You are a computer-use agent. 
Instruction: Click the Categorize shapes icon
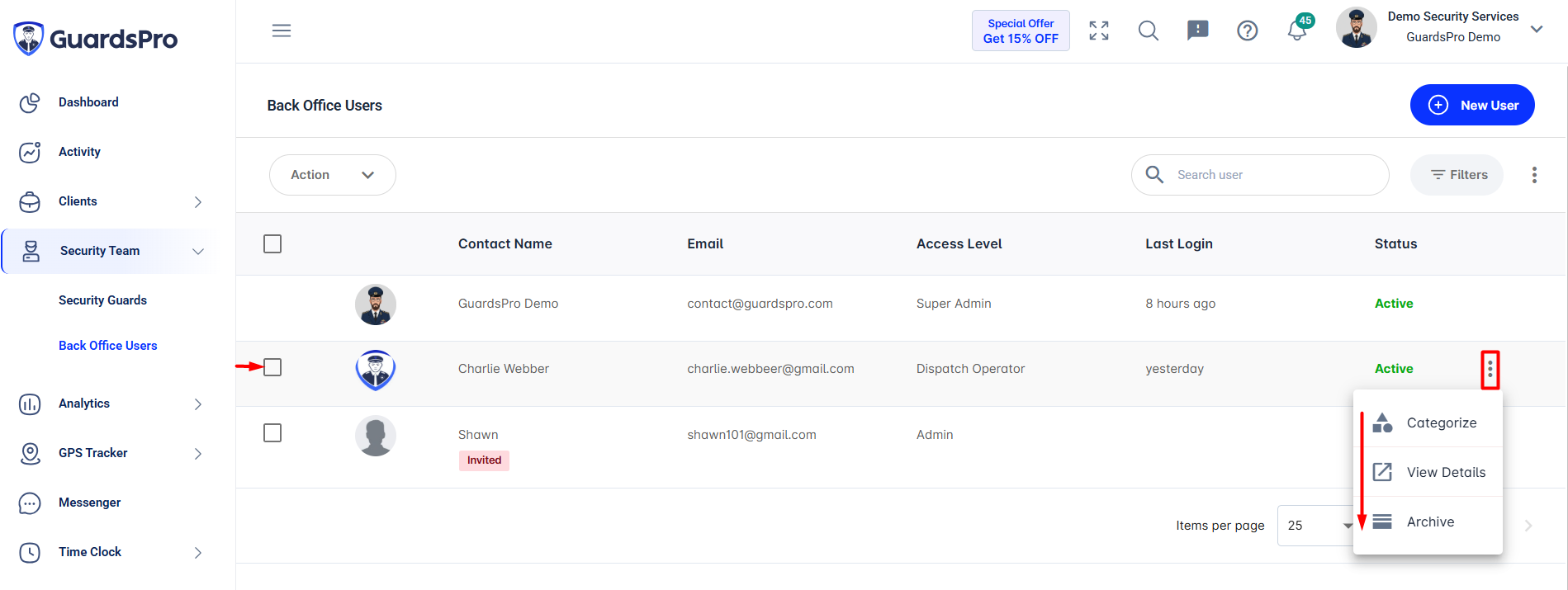[x=1382, y=422]
